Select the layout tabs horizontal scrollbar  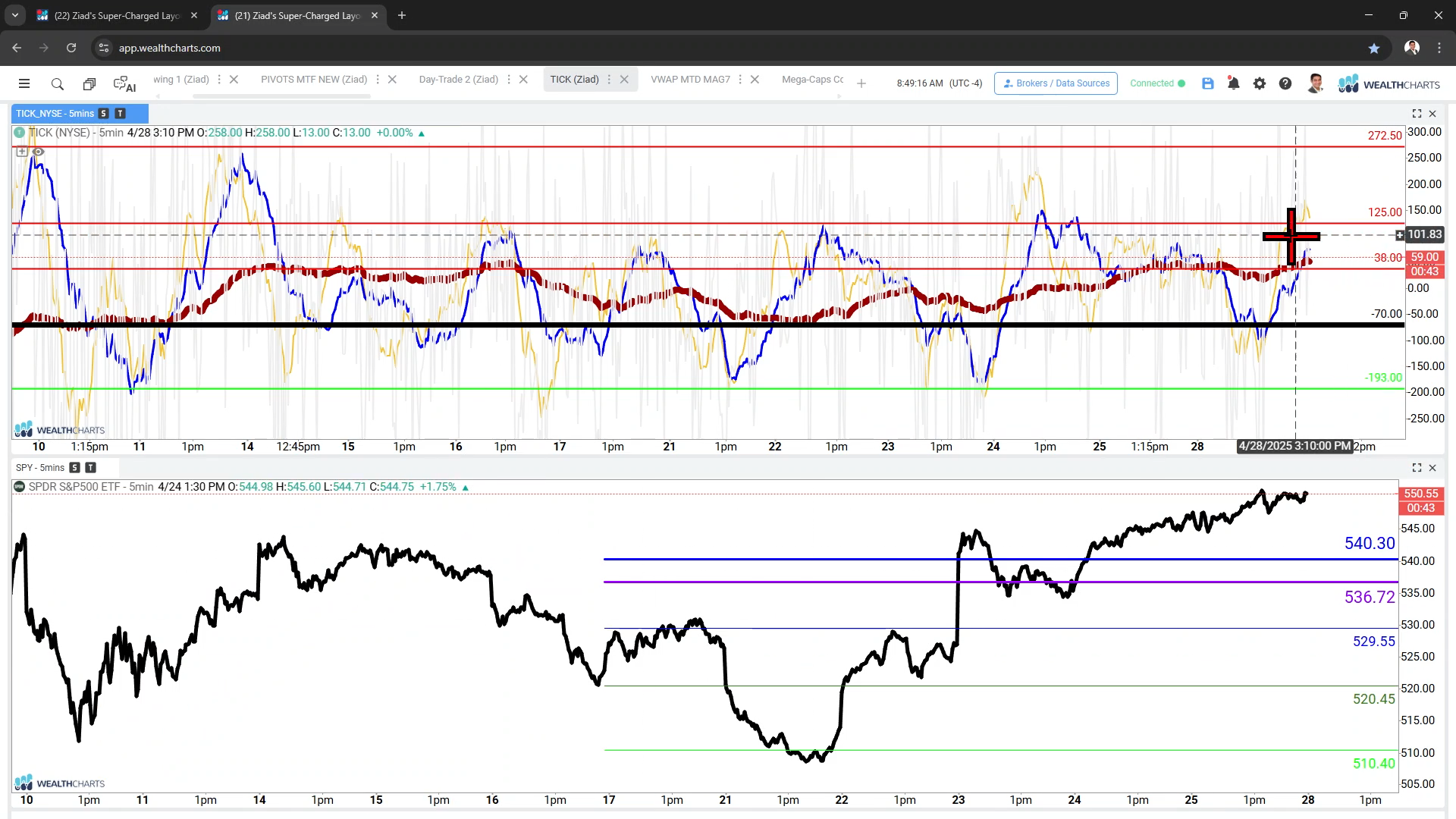[x=281, y=96]
